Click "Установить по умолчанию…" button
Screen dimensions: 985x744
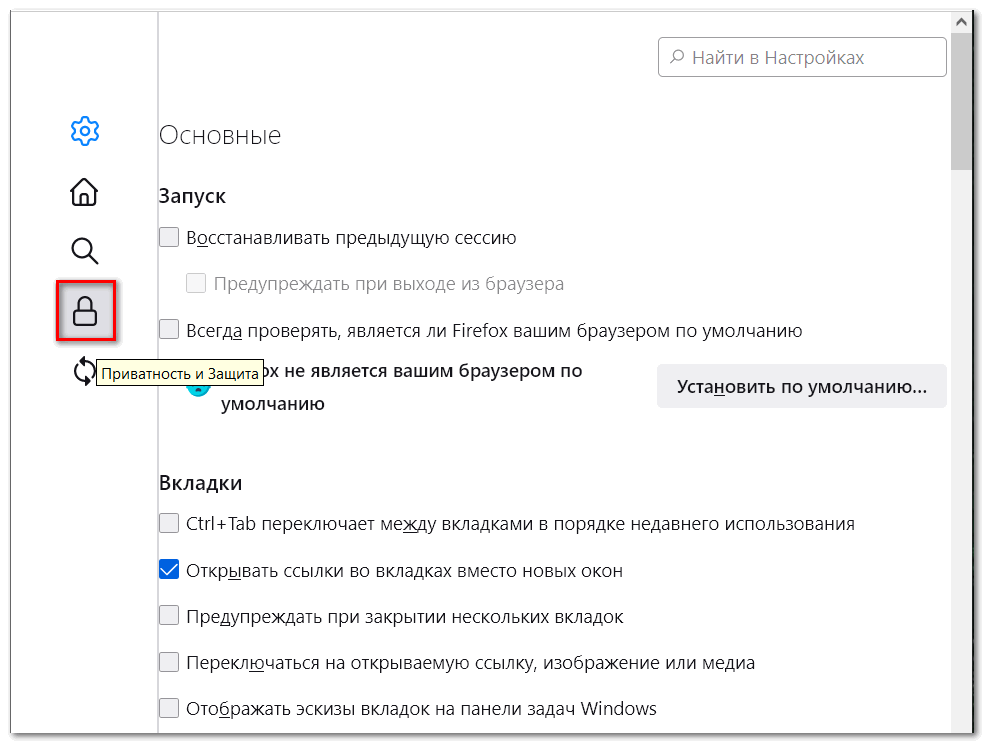point(802,386)
